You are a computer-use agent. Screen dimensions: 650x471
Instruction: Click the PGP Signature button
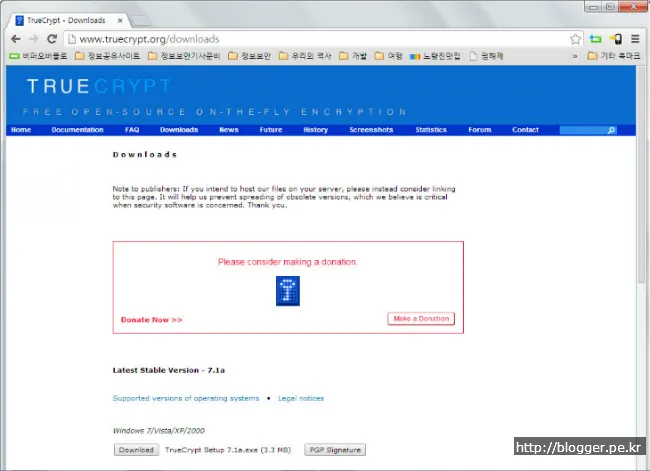335,450
